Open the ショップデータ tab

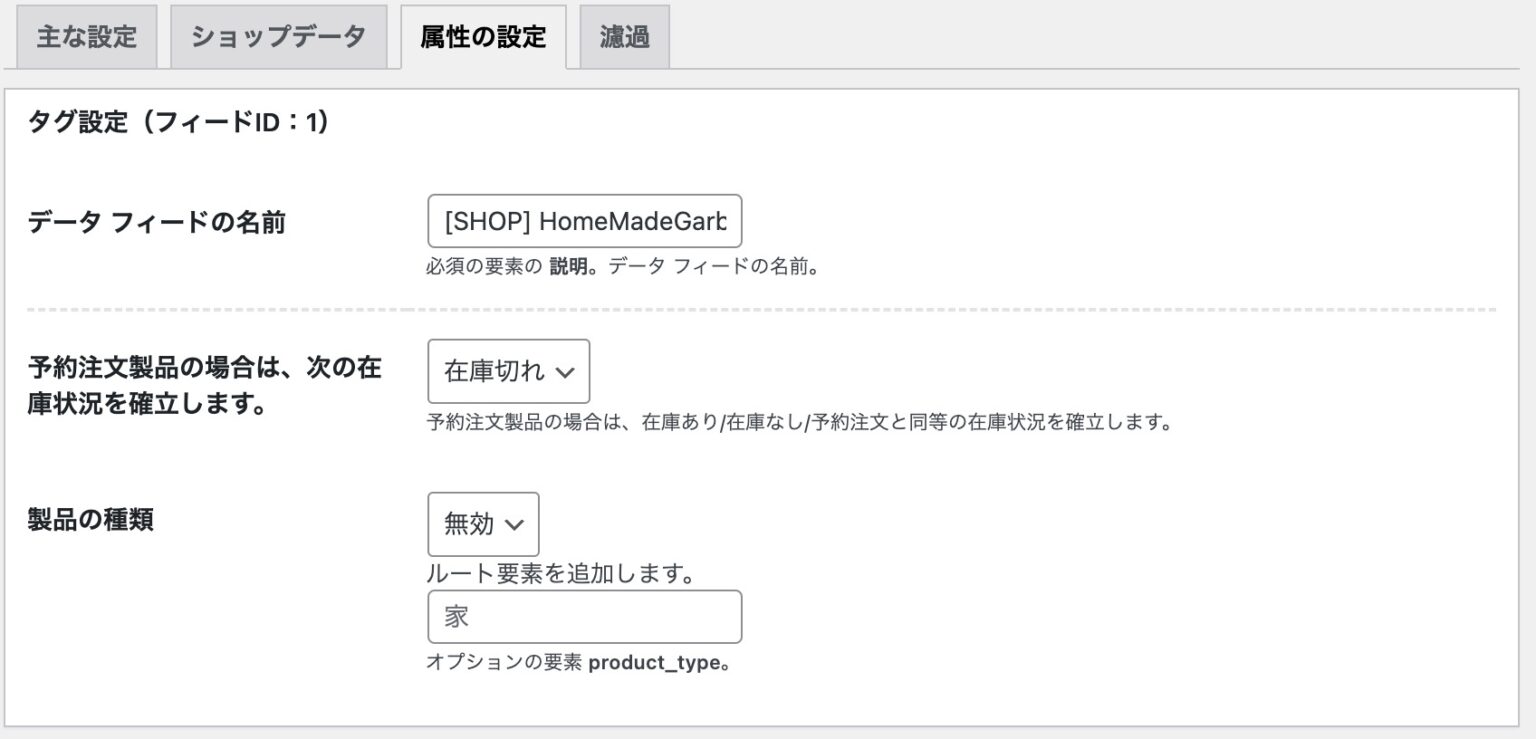tap(278, 35)
